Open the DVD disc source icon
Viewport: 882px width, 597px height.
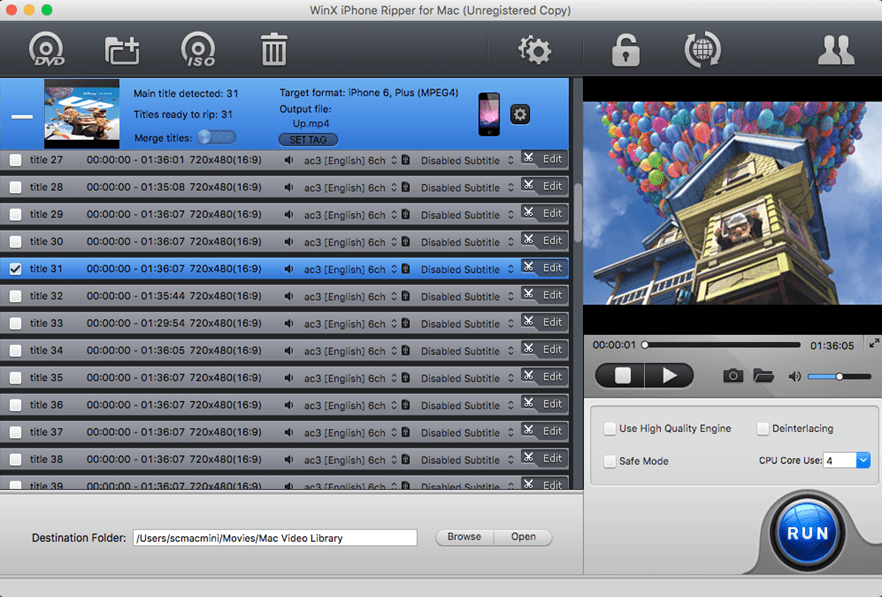[45, 48]
